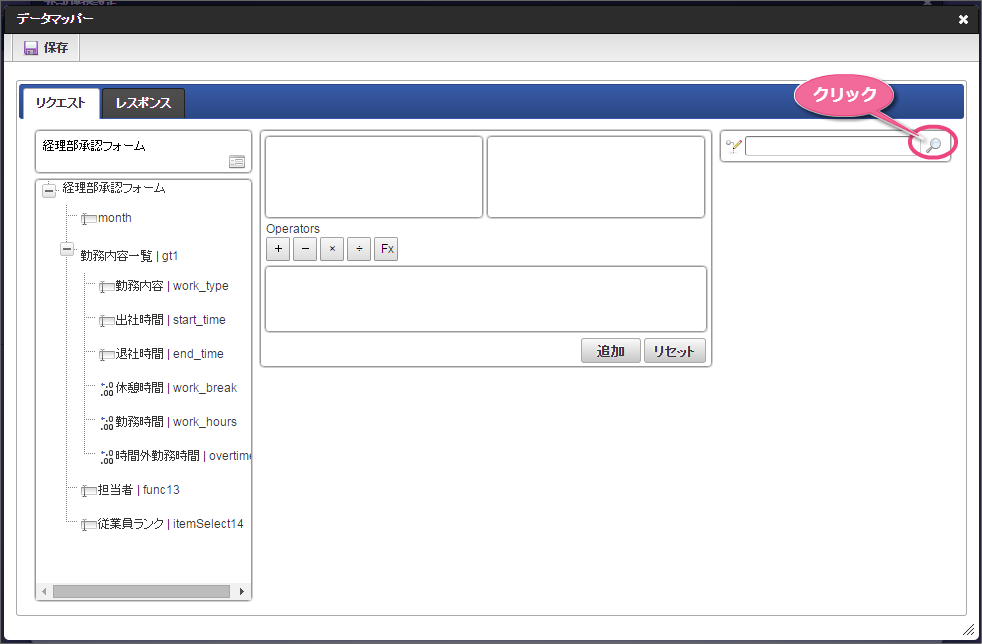Click the search text input field
The image size is (982, 644).
coord(833,146)
